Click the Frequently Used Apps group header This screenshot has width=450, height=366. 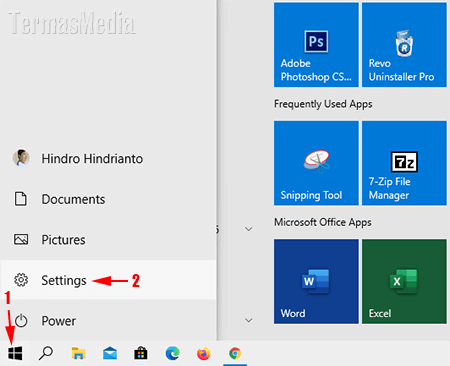[323, 104]
